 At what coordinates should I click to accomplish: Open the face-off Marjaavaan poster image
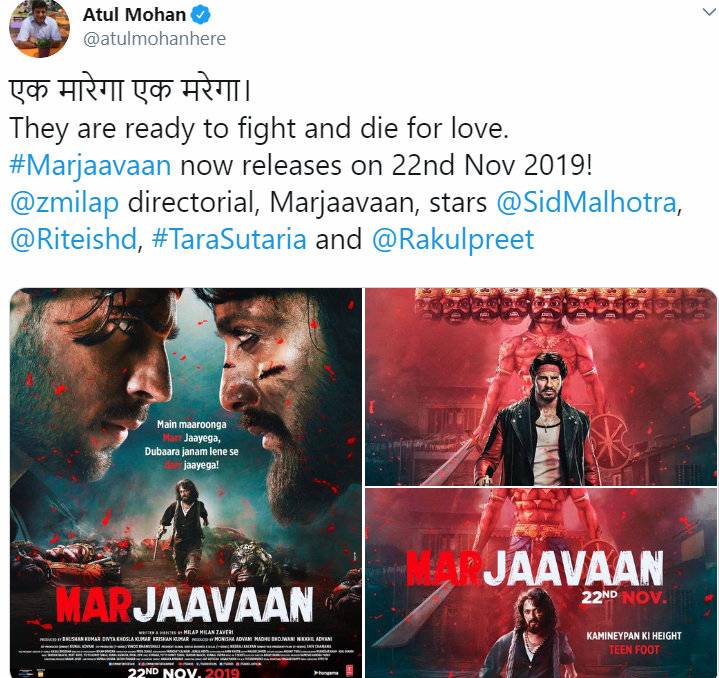(x=186, y=483)
